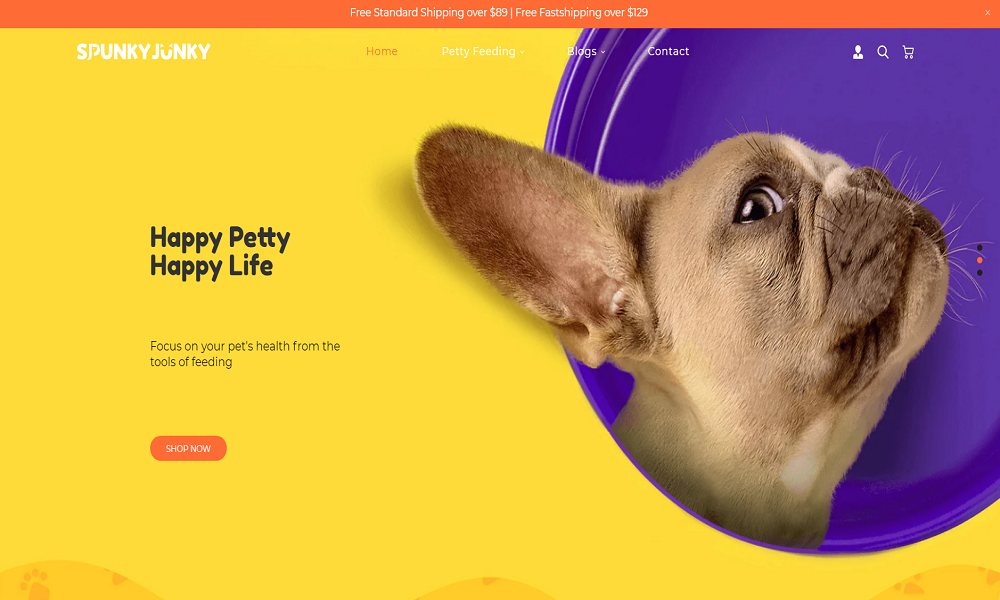The height and width of the screenshot is (600, 1000).
Task: Expand the Petty Feeding chevron arrow
Action: (x=522, y=52)
